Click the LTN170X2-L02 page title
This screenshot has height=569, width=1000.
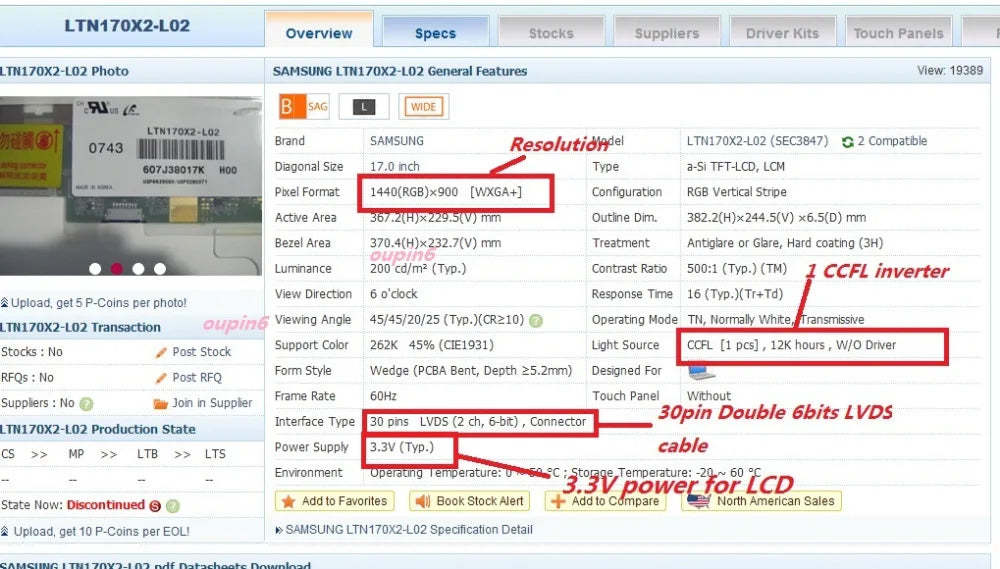[127, 26]
